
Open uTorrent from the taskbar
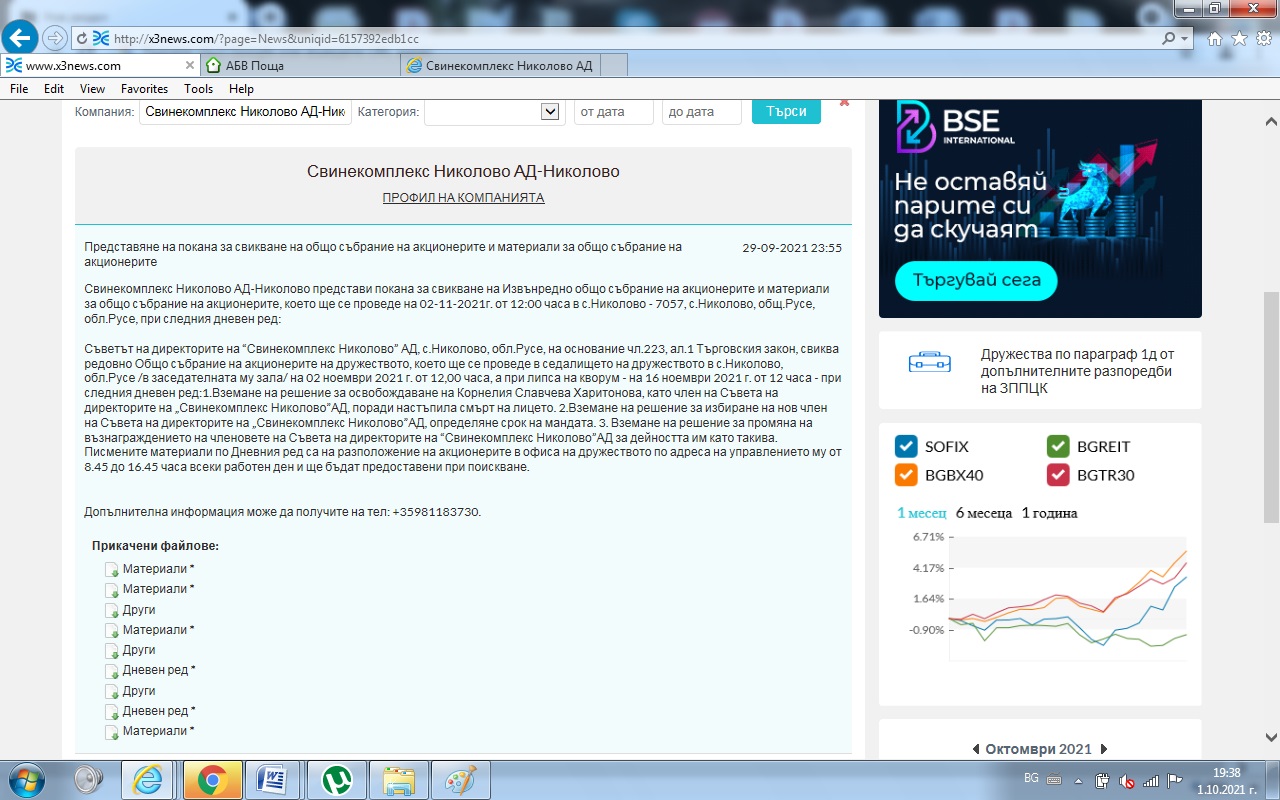pyautogui.click(x=336, y=778)
